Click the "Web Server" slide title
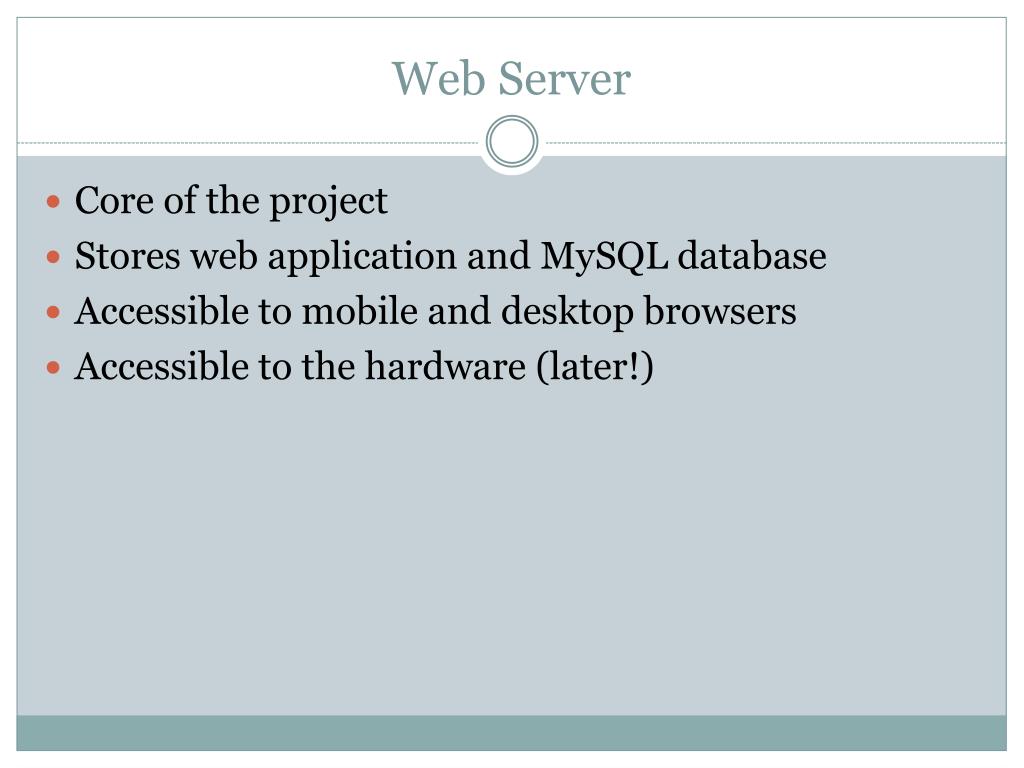 (511, 78)
